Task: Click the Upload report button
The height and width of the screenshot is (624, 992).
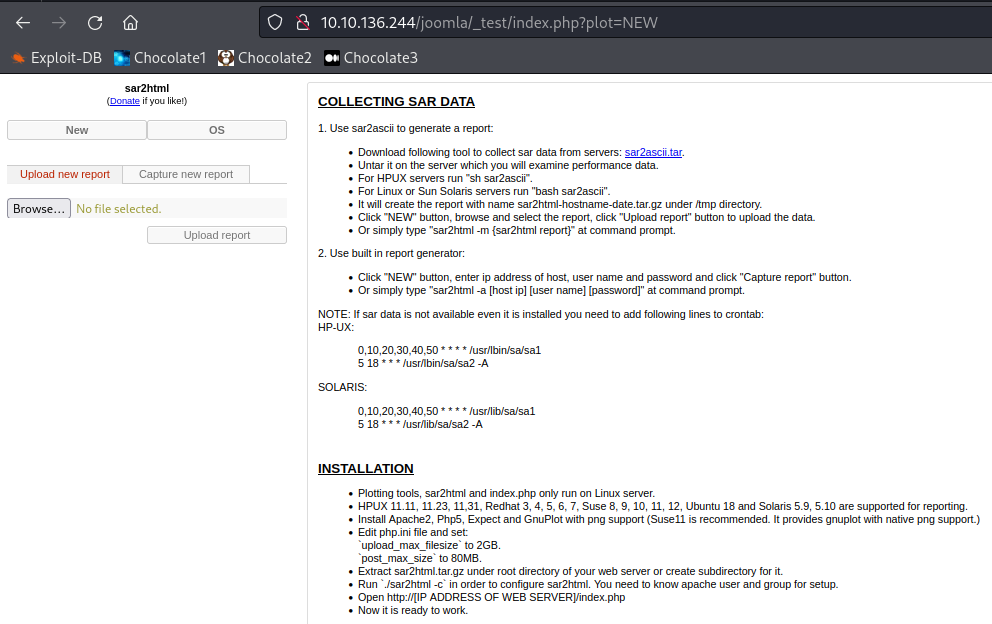Action: click(217, 235)
